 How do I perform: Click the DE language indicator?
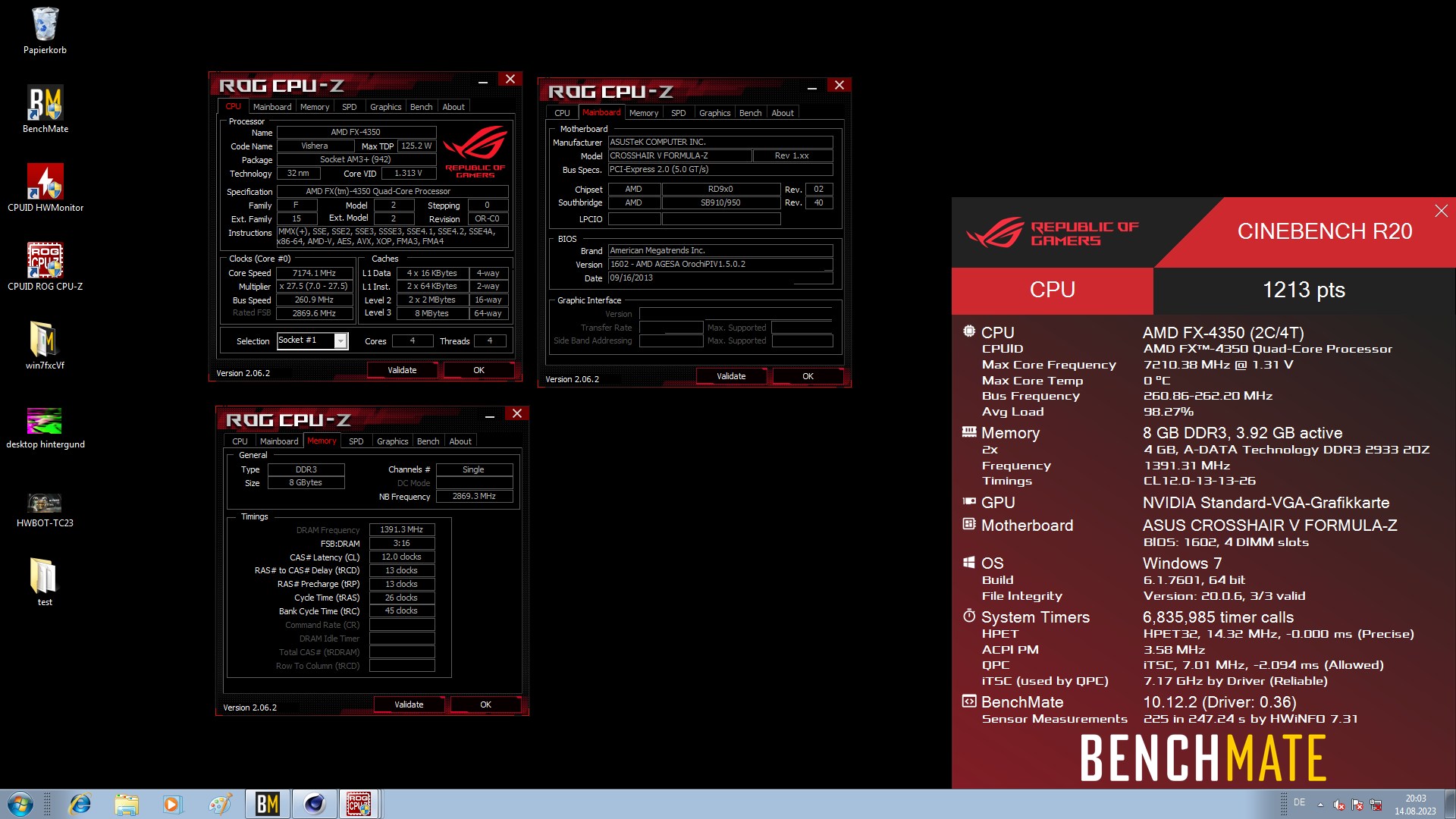click(1299, 802)
